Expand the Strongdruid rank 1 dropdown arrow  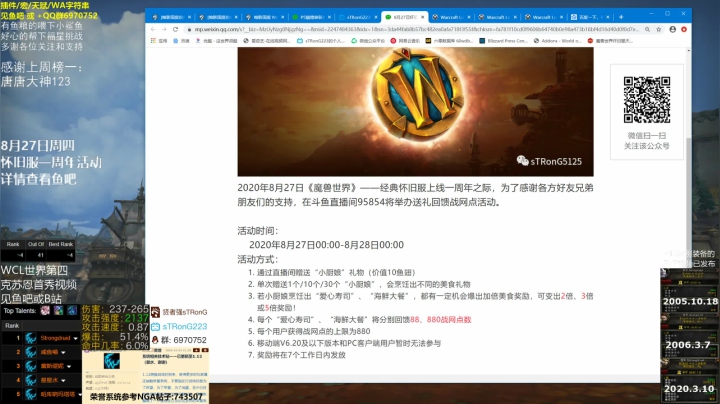pos(75,338)
